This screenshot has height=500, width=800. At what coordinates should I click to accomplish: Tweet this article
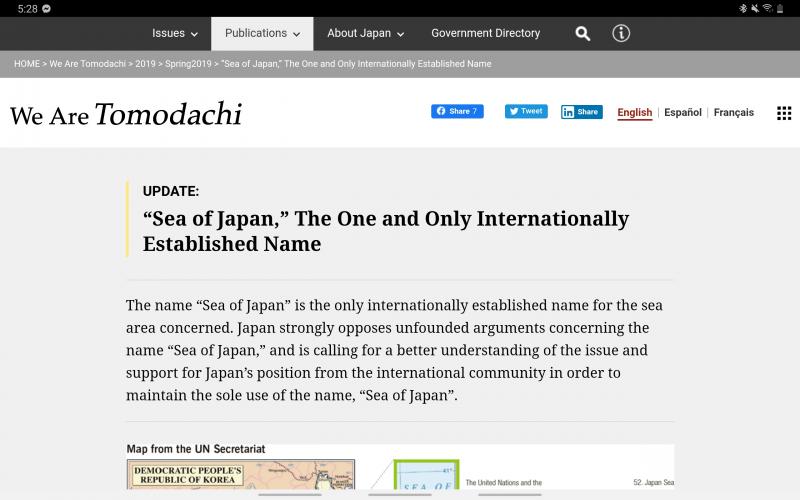point(526,111)
